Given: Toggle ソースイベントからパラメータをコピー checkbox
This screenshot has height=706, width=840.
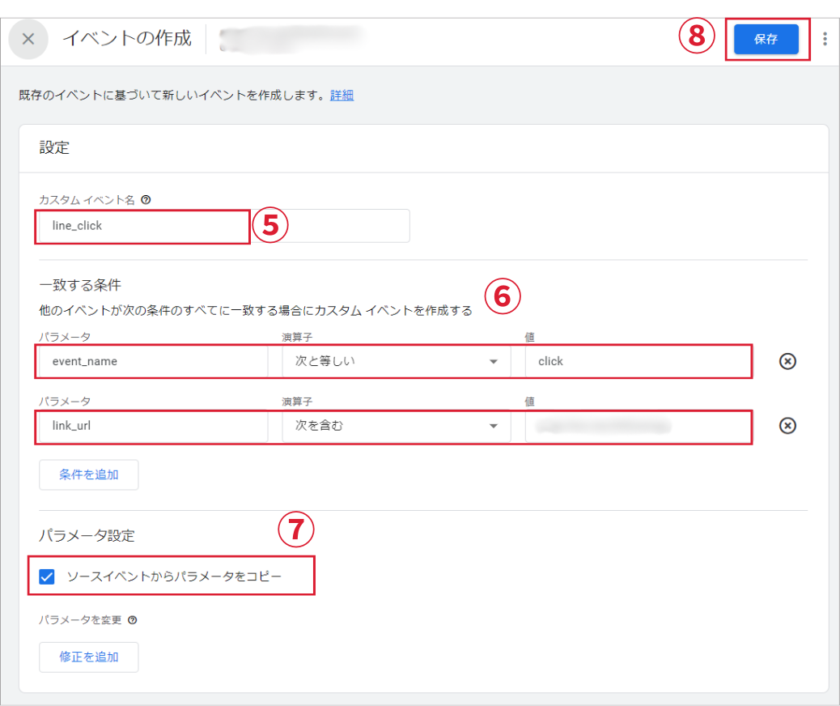Looking at the screenshot, I should (x=47, y=577).
